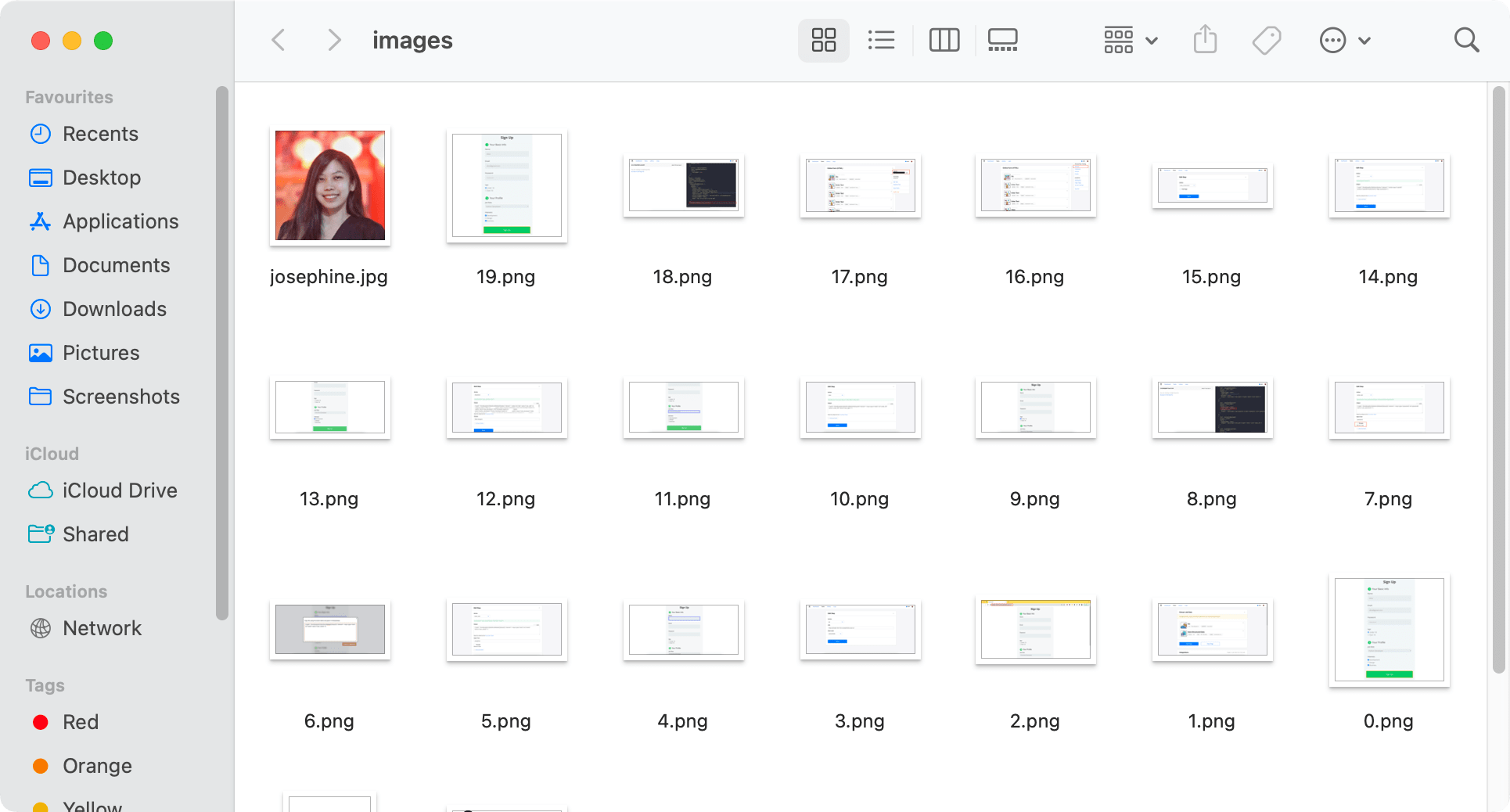Go forward to the next folder
The height and width of the screenshot is (812, 1510).
[x=334, y=40]
